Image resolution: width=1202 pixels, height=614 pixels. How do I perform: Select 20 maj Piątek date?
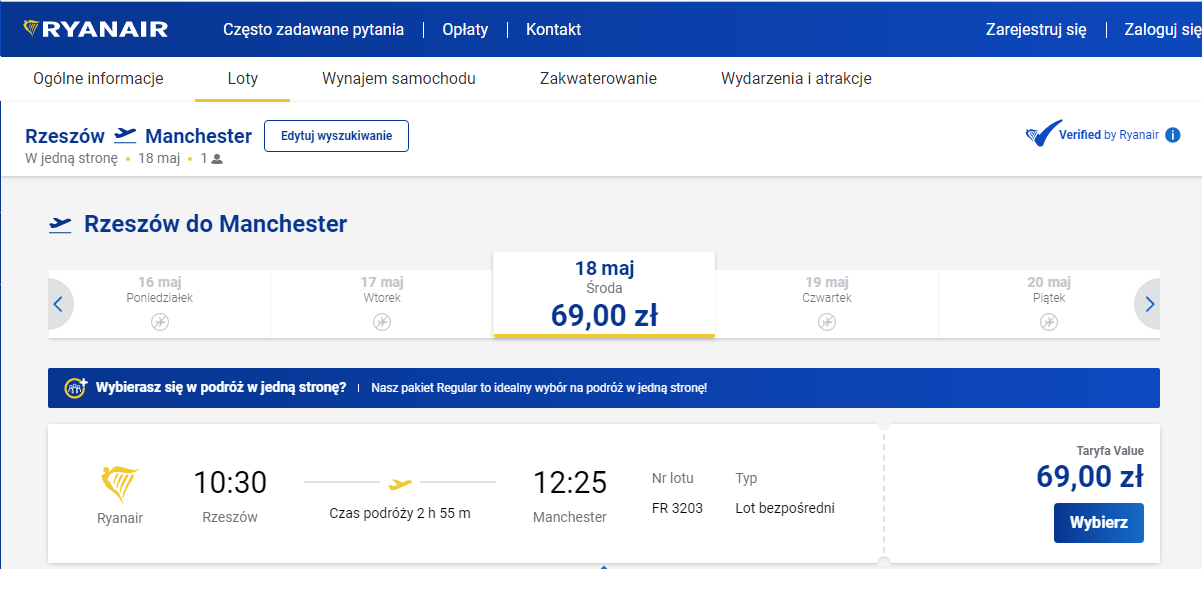click(x=1049, y=304)
